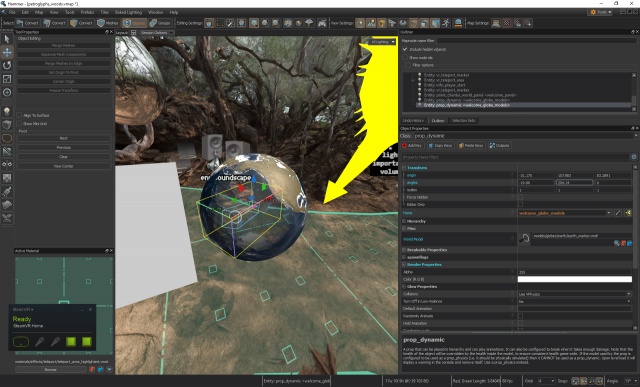Click the settings icon beside Property Name Filter
640x387 pixels.
click(x=634, y=157)
